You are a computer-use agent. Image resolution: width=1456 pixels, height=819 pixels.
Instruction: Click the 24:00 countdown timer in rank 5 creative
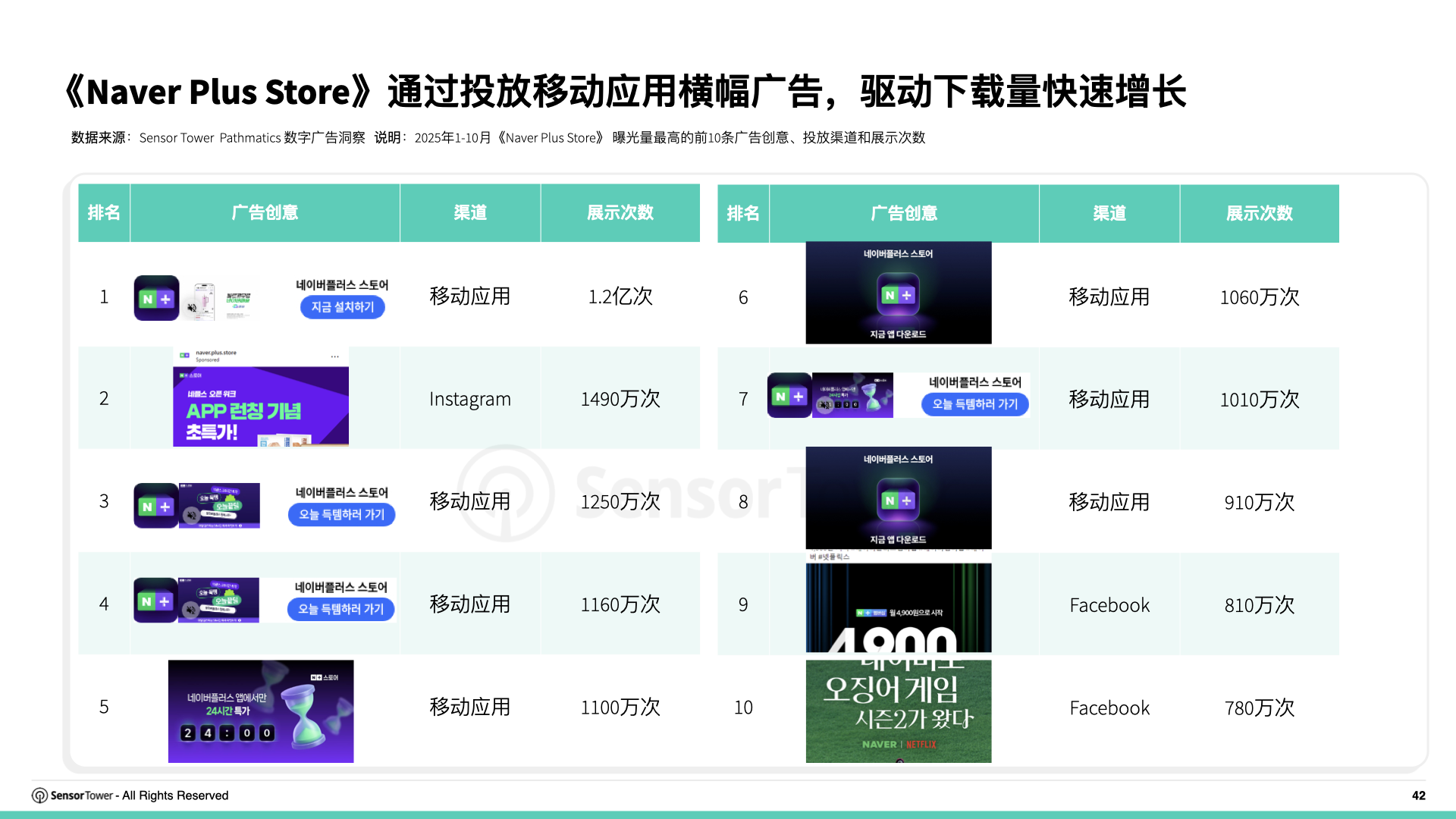227,734
